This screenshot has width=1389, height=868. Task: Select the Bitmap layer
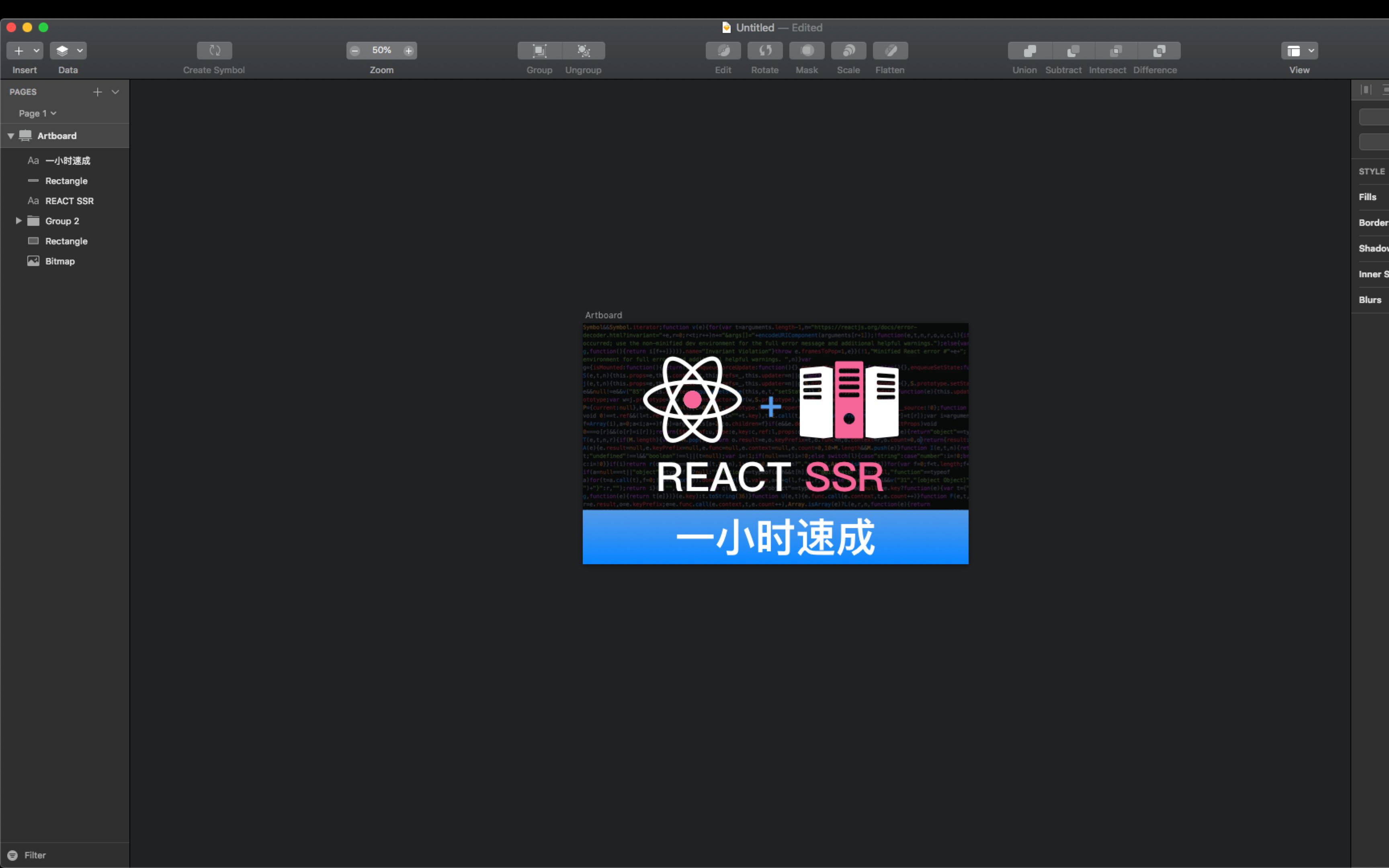[60, 261]
